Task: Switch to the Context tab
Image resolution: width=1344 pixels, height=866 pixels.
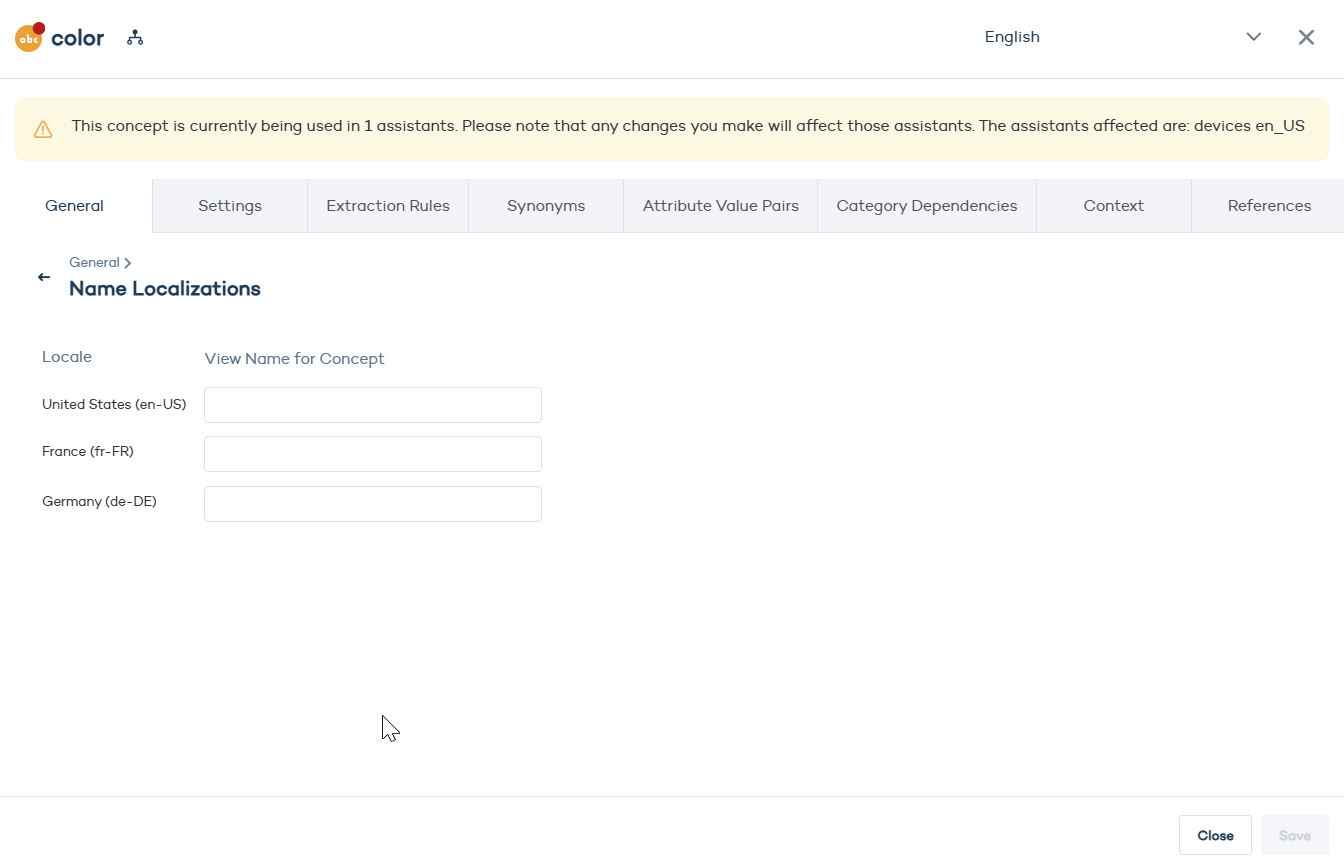Action: pyautogui.click(x=1114, y=206)
